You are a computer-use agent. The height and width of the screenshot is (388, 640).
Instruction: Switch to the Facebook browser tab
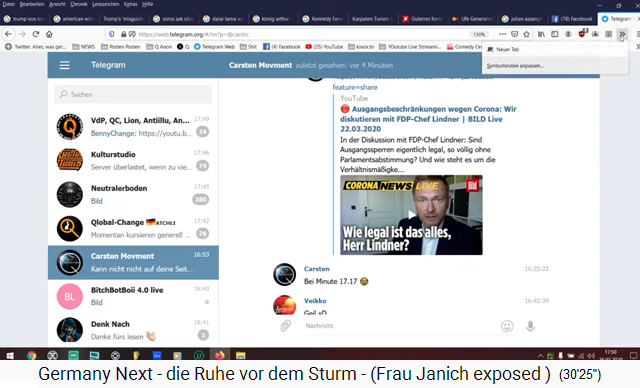pos(572,19)
